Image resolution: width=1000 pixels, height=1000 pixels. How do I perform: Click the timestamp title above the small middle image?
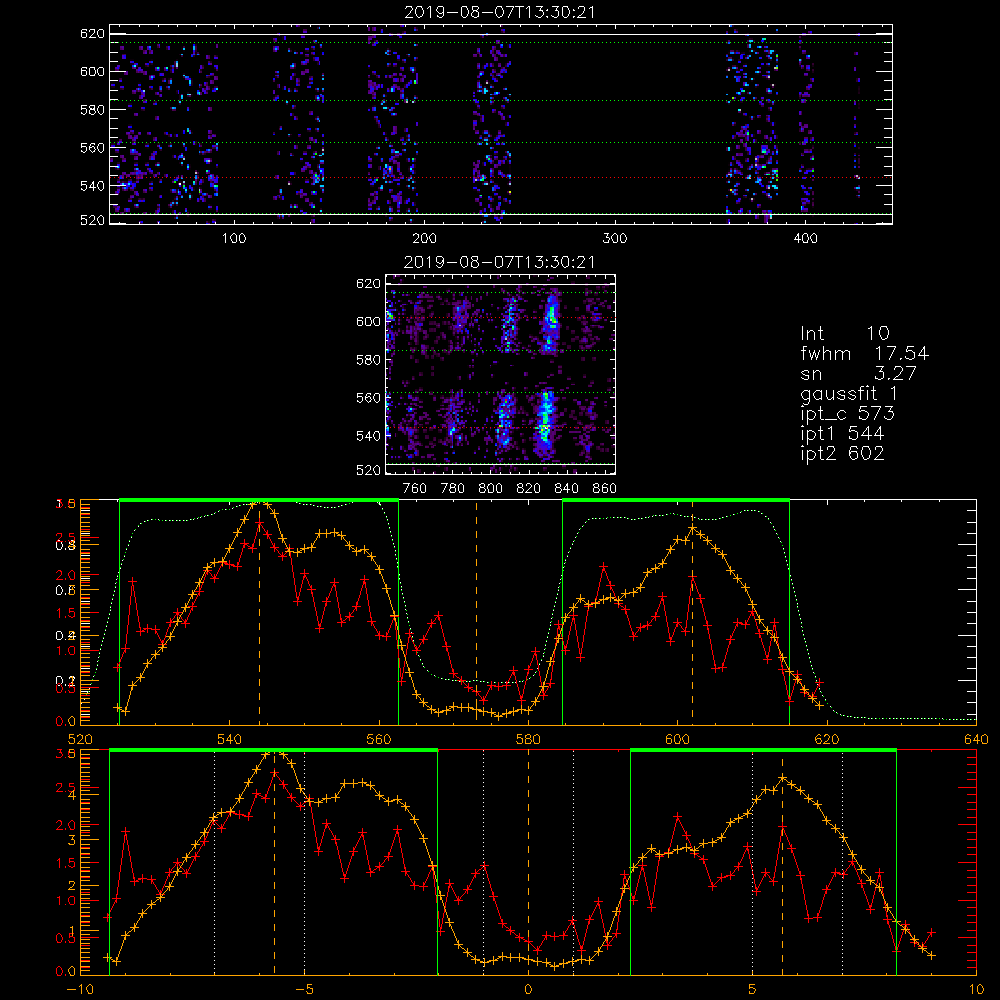[500, 262]
